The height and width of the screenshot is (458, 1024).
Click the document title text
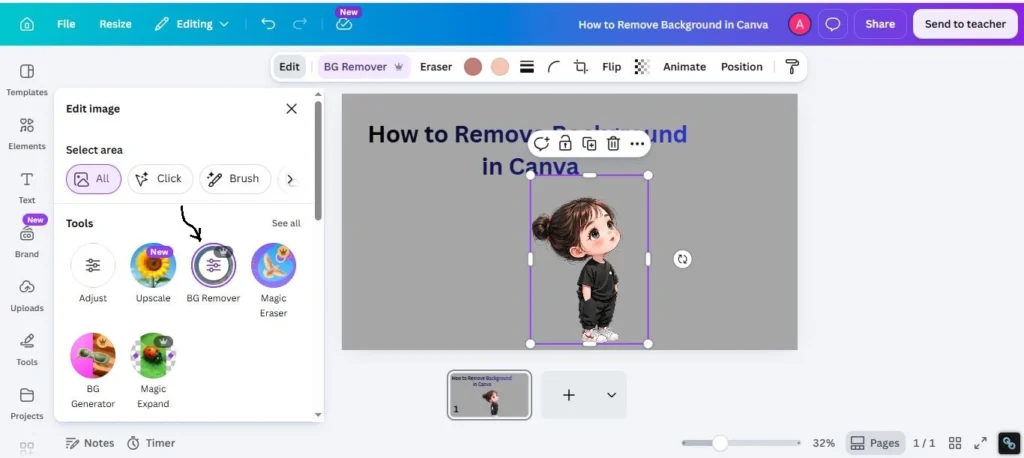[673, 25]
